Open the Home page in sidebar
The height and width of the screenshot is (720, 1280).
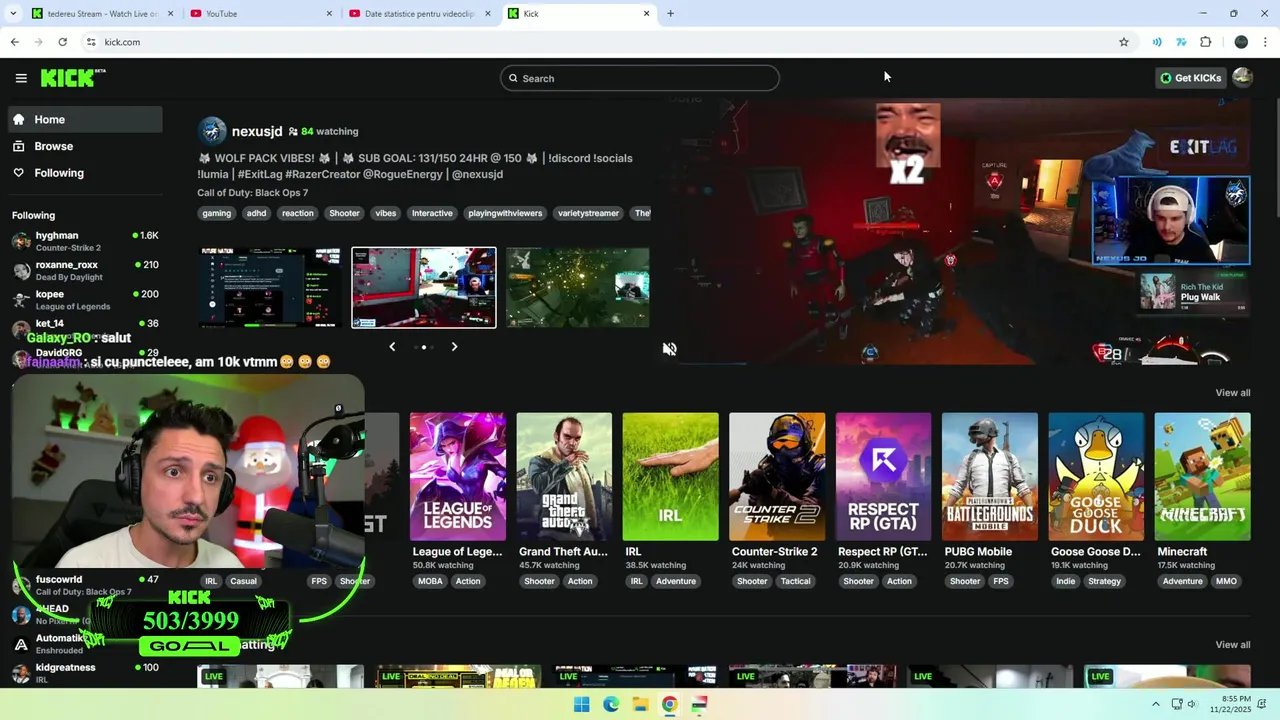[84, 119]
